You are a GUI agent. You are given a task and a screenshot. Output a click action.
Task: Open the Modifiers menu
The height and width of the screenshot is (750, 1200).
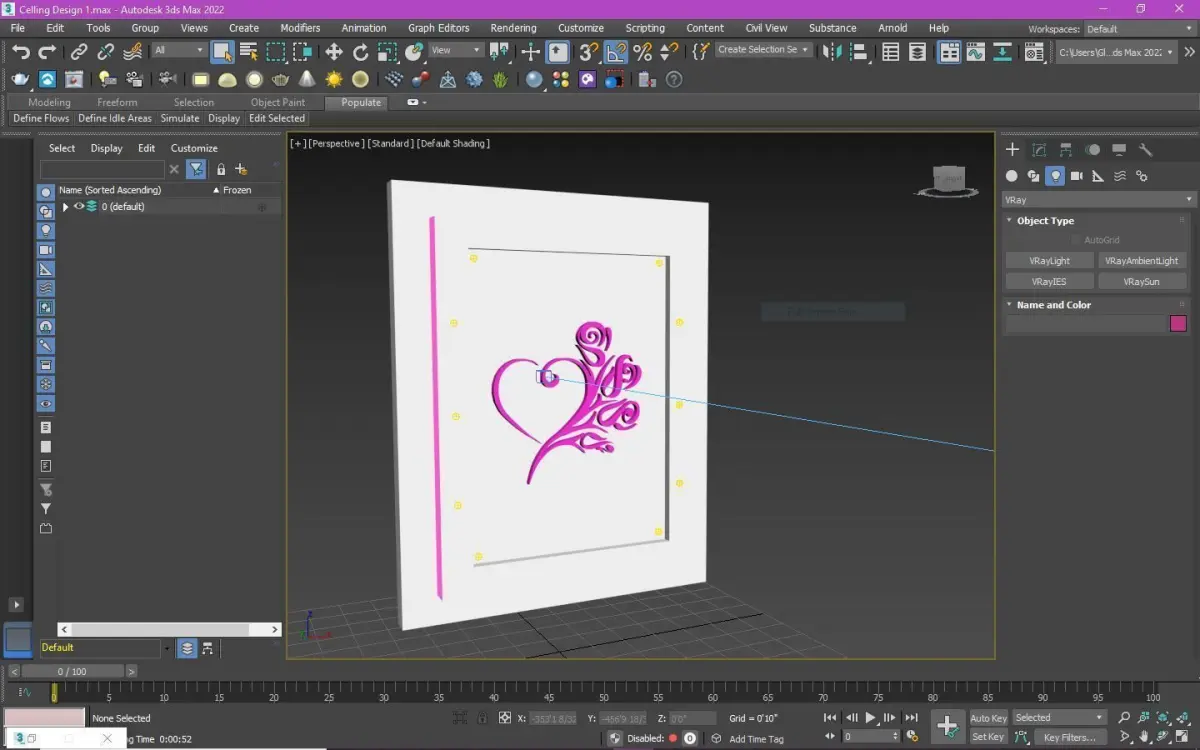tap(300, 28)
